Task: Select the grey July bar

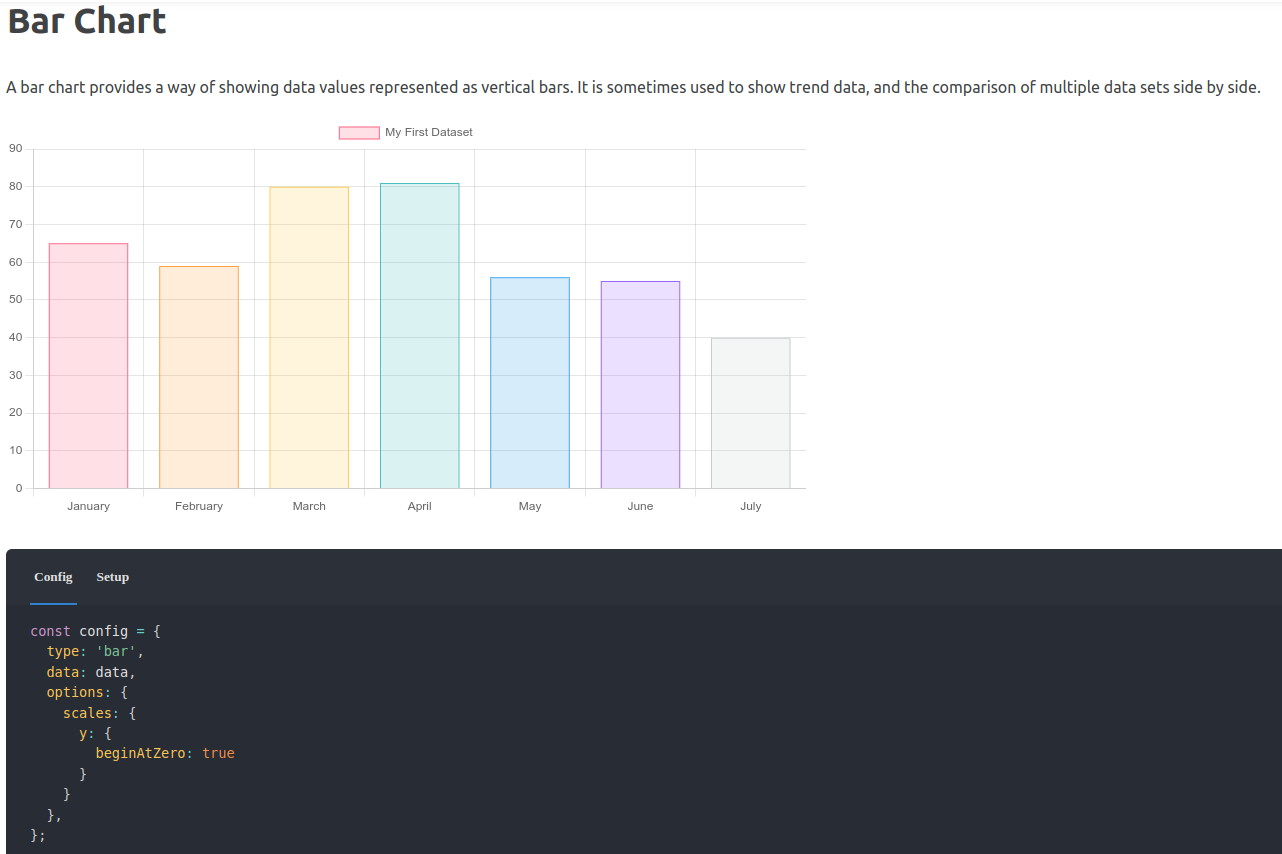Action: (750, 413)
